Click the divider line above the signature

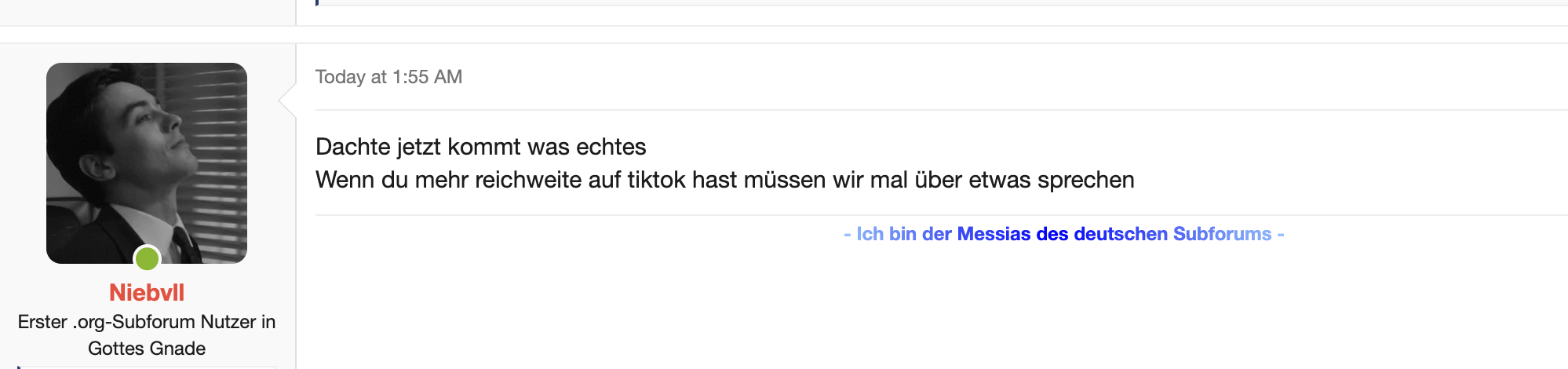942,215
